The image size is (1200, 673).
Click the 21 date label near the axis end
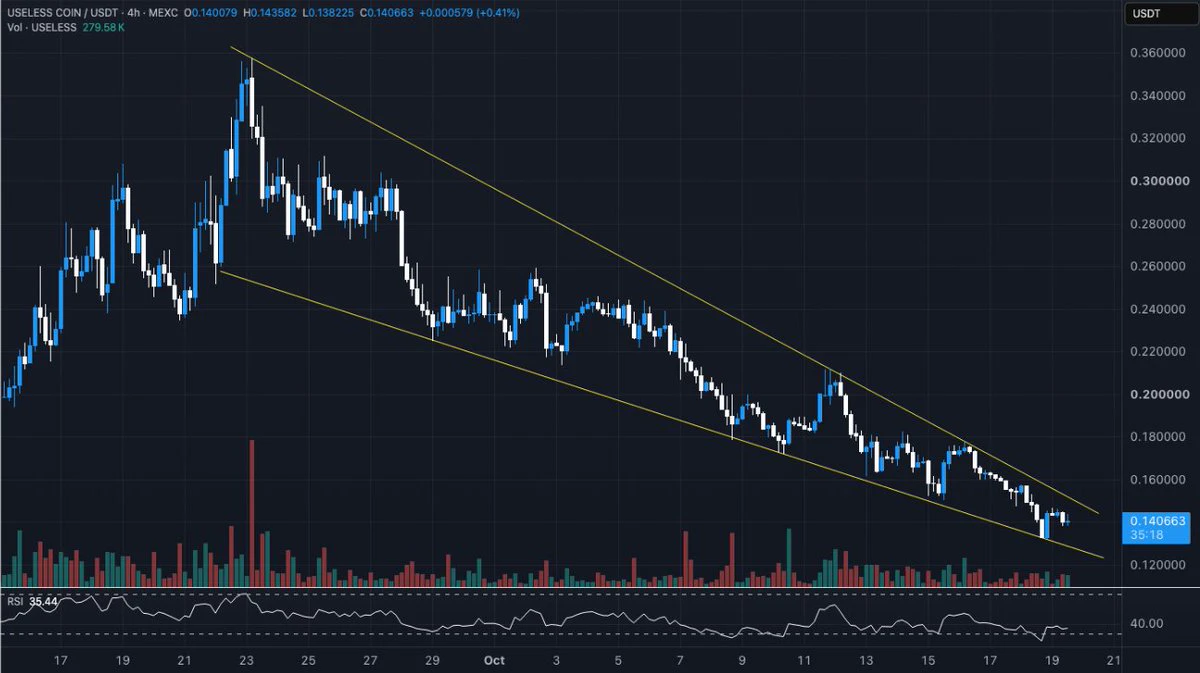pyautogui.click(x=1115, y=660)
